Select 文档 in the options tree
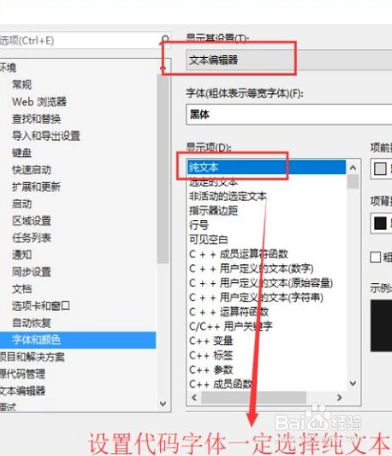392x456 pixels. tap(22, 289)
